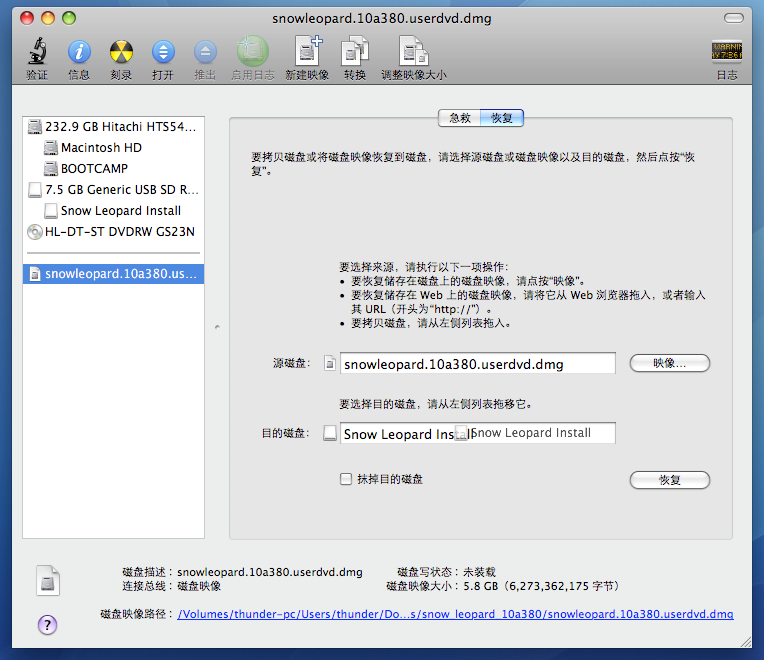
Task: Toggle Erase Destination (抹掉目的磁盘) checkbox
Action: point(345,479)
